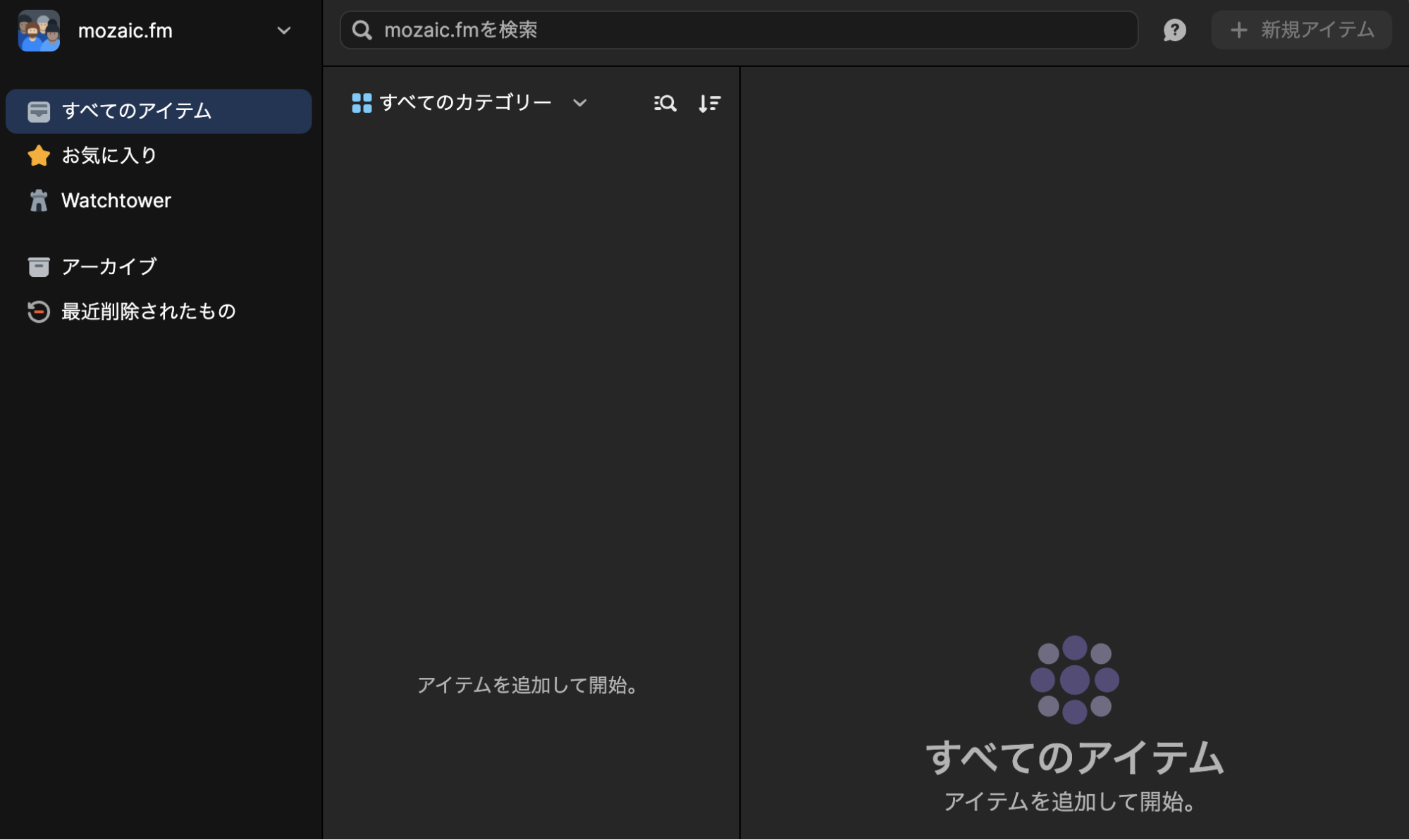This screenshot has height=840, width=1409.
Task: Open 最近削除されたもの from the sidebar
Action: pyautogui.click(x=149, y=311)
